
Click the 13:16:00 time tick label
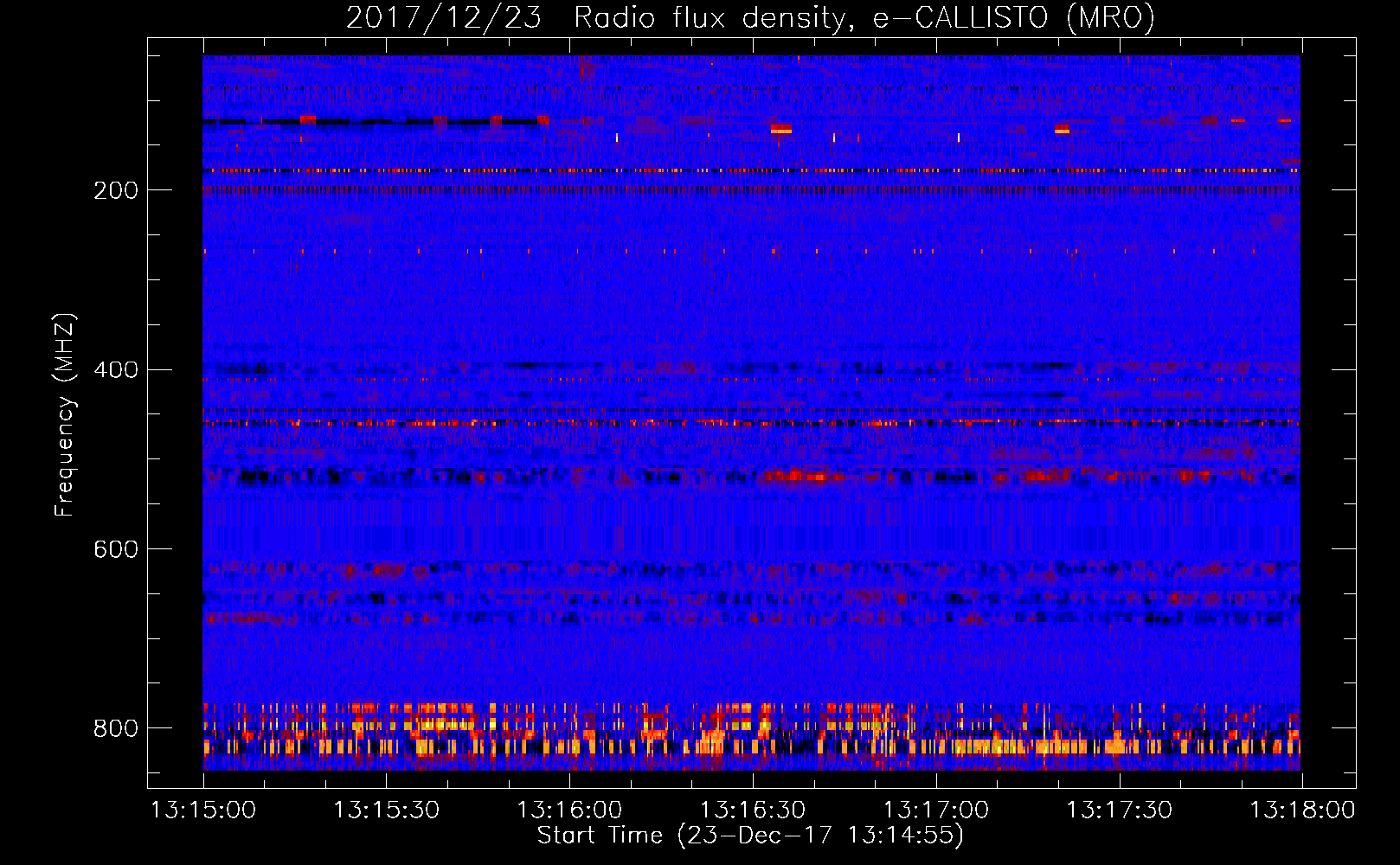569,810
